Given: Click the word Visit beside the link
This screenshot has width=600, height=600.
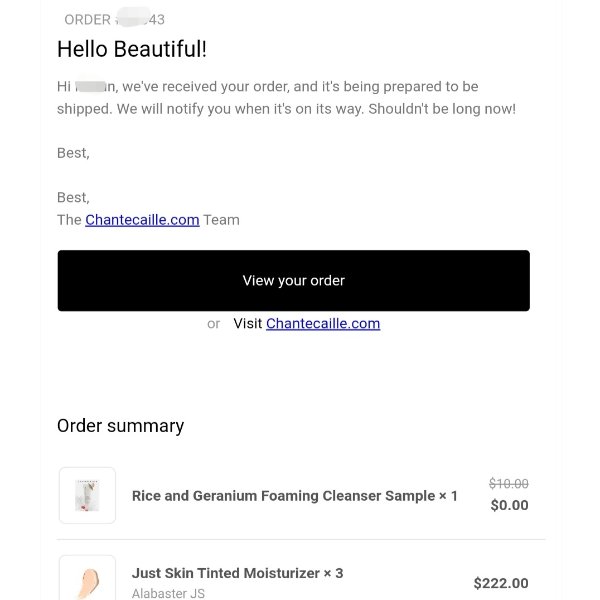Looking at the screenshot, I should 248,324.
